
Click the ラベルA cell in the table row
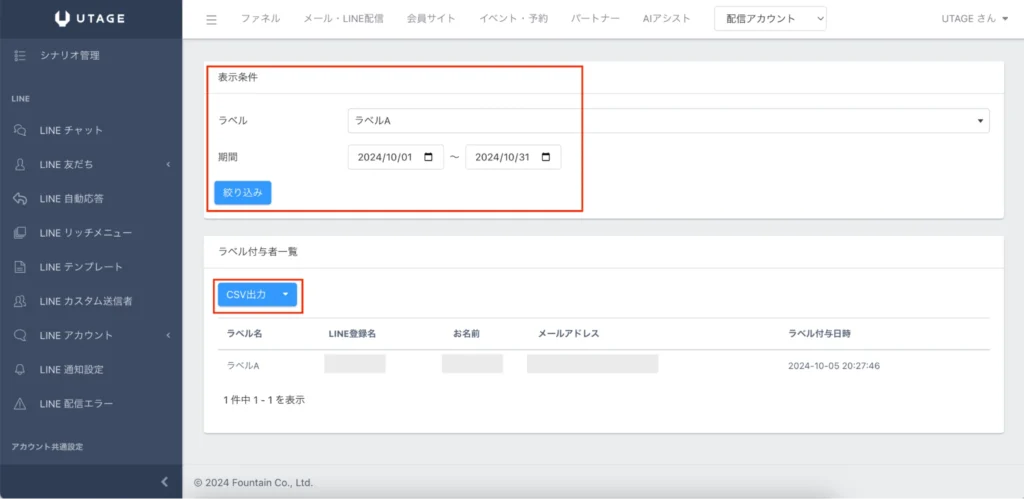(x=243, y=366)
